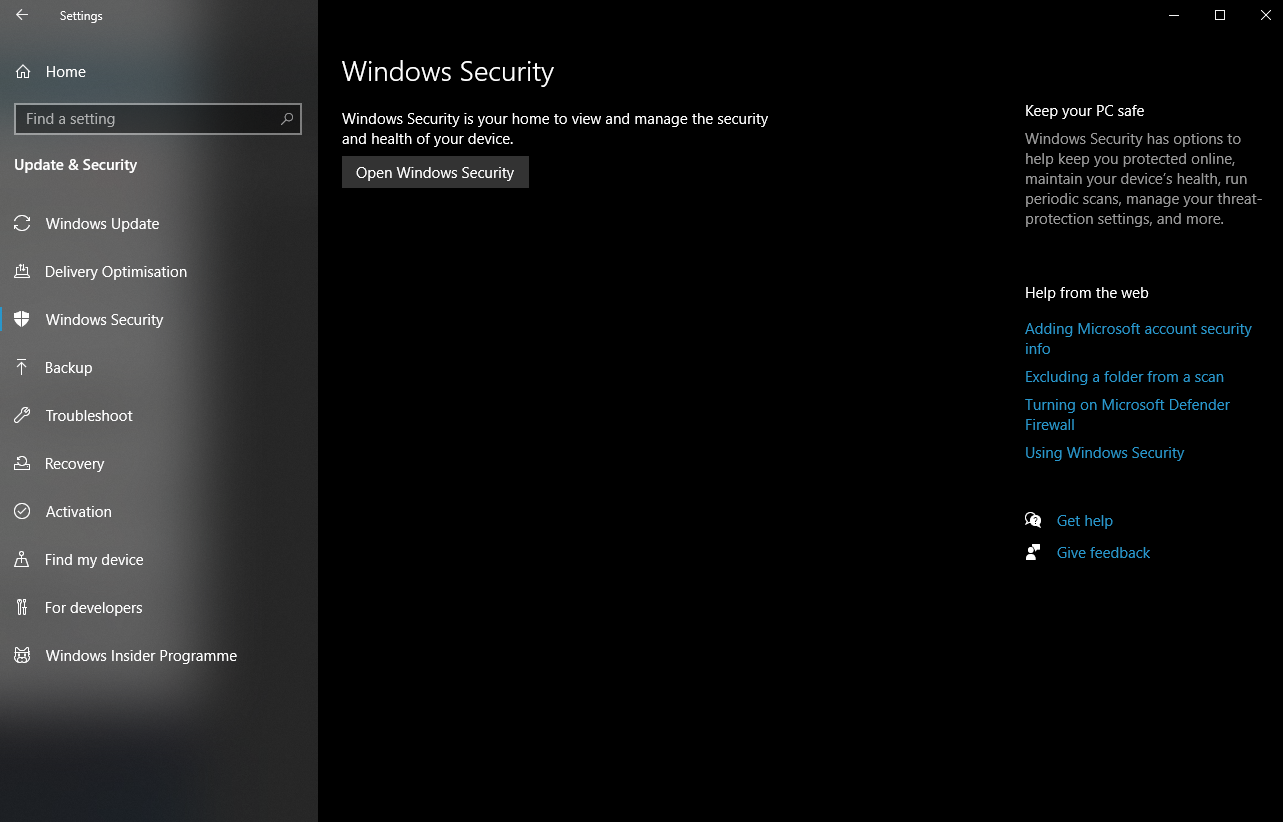Viewport: 1283px width, 822px height.
Task: Click the Delivery Optimisation icon
Action: [x=22, y=272]
